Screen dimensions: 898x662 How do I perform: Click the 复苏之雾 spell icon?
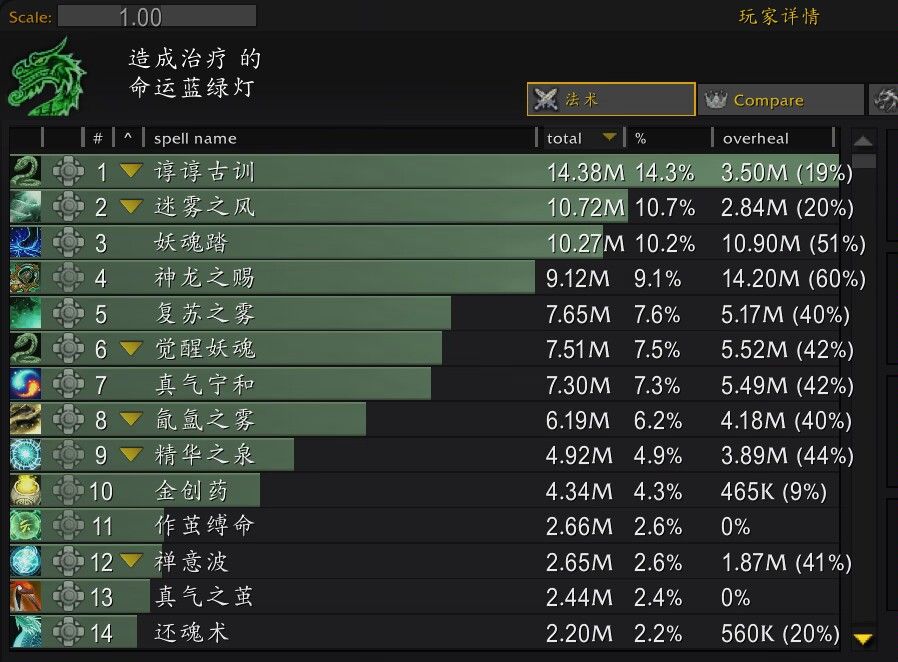coord(25,313)
